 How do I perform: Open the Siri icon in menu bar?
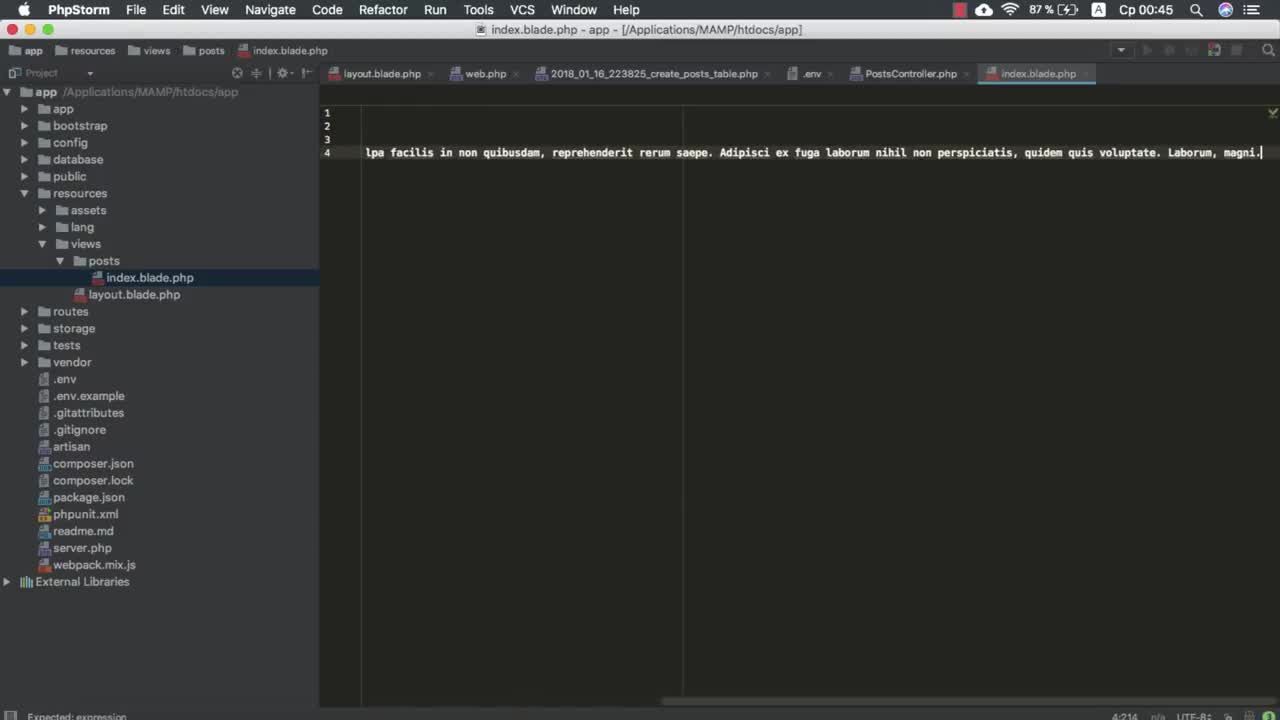click(x=1225, y=10)
